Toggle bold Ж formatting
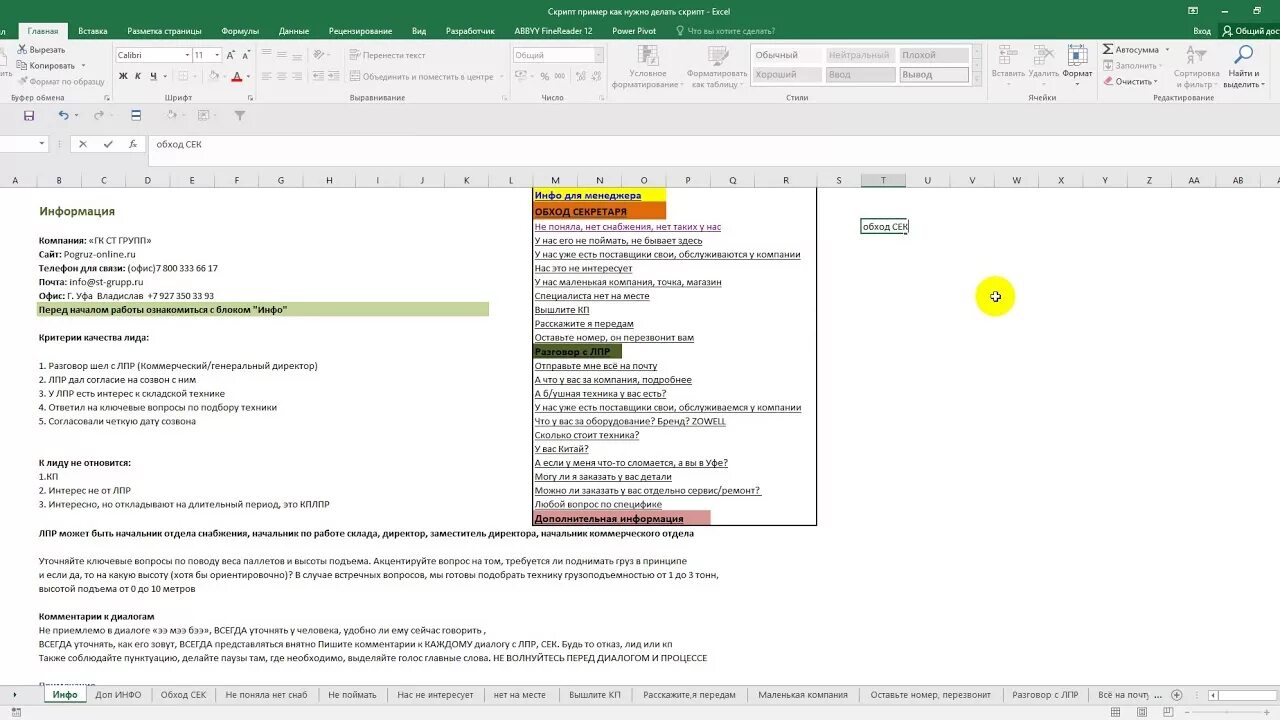The height and width of the screenshot is (720, 1280). [x=124, y=76]
